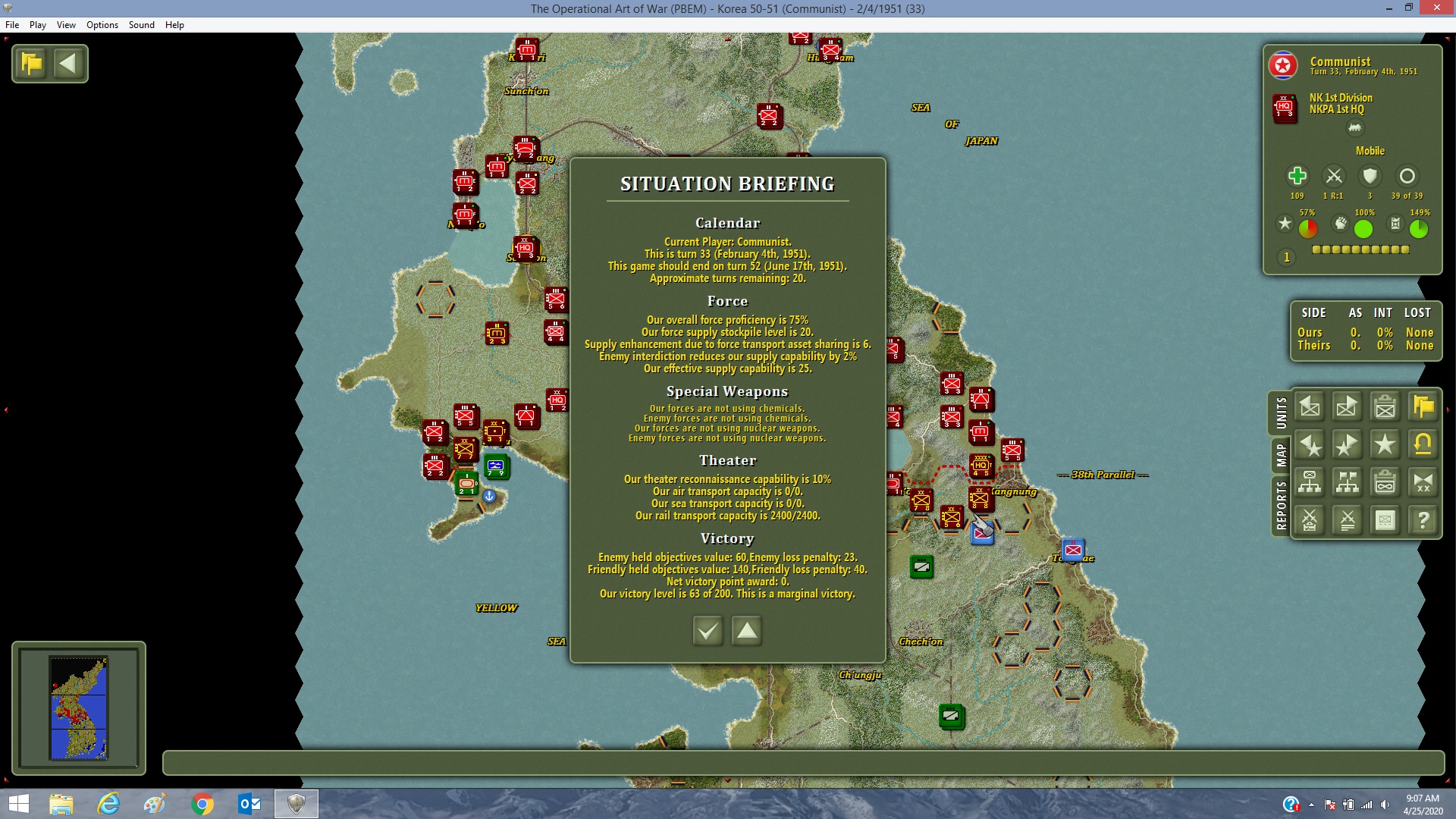Click the XX bowtie division icon

click(x=1423, y=482)
